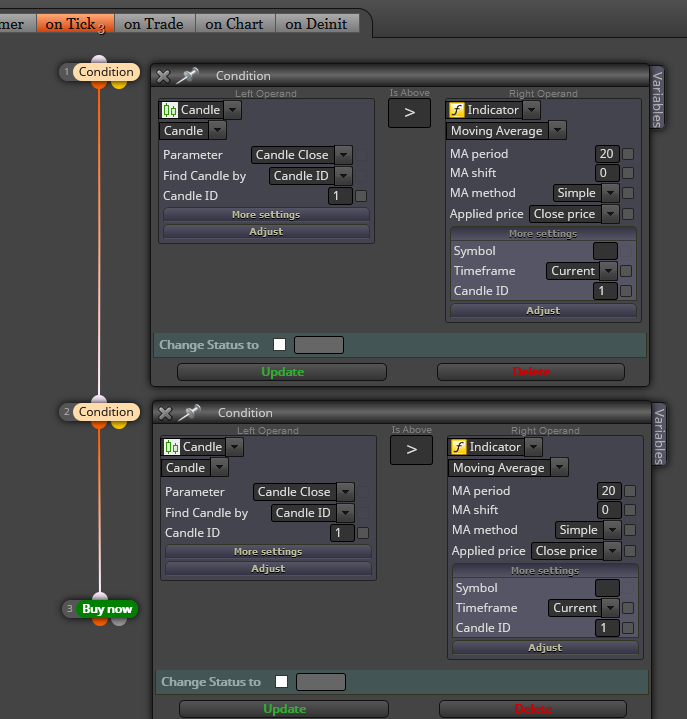
Task: Select Condition block number 1 in flow
Action: pos(106,72)
